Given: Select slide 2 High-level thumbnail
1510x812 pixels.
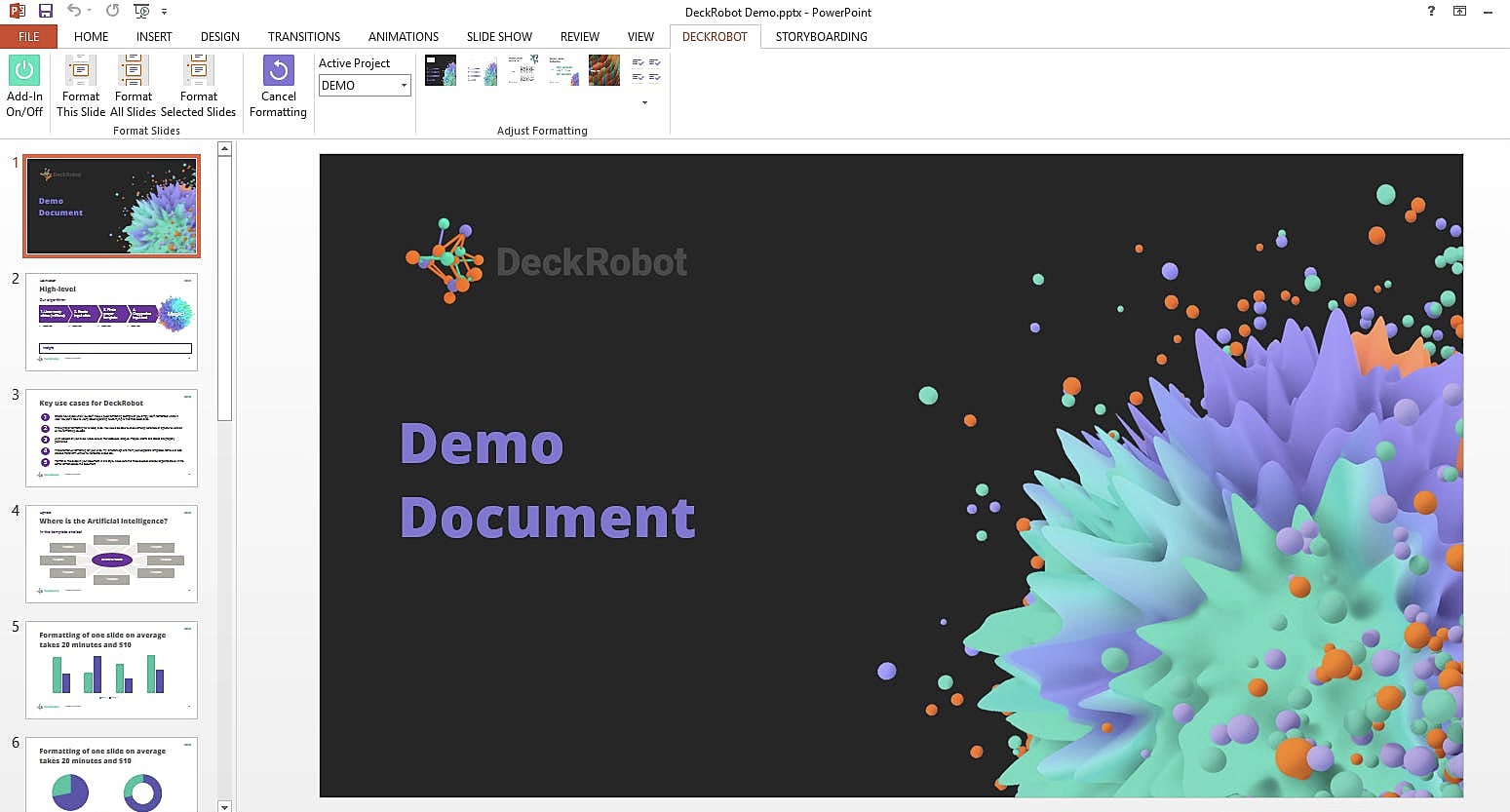Looking at the screenshot, I should (x=112, y=322).
